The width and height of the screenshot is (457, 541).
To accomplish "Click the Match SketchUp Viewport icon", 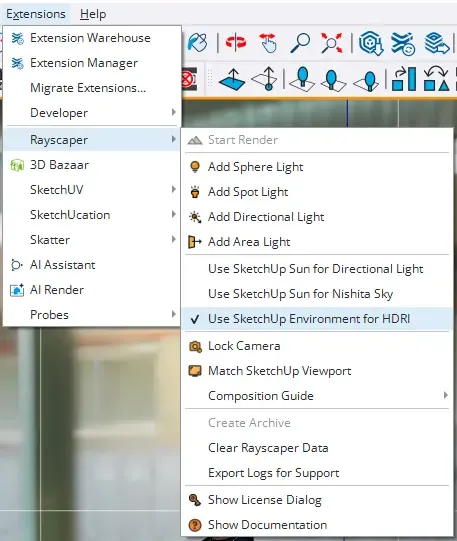I will (195, 371).
